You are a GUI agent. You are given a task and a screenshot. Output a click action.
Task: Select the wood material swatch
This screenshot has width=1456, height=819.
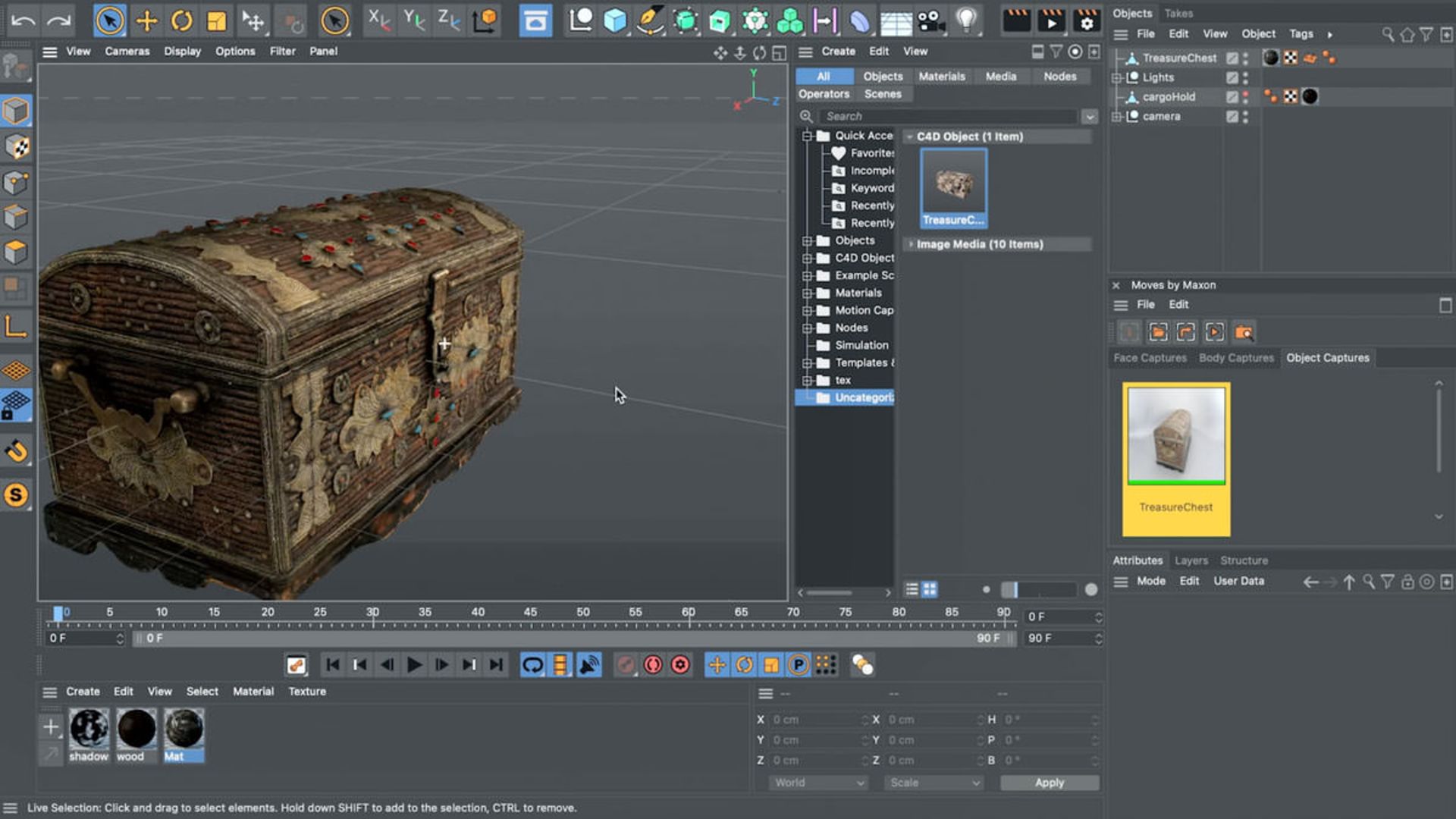click(136, 730)
